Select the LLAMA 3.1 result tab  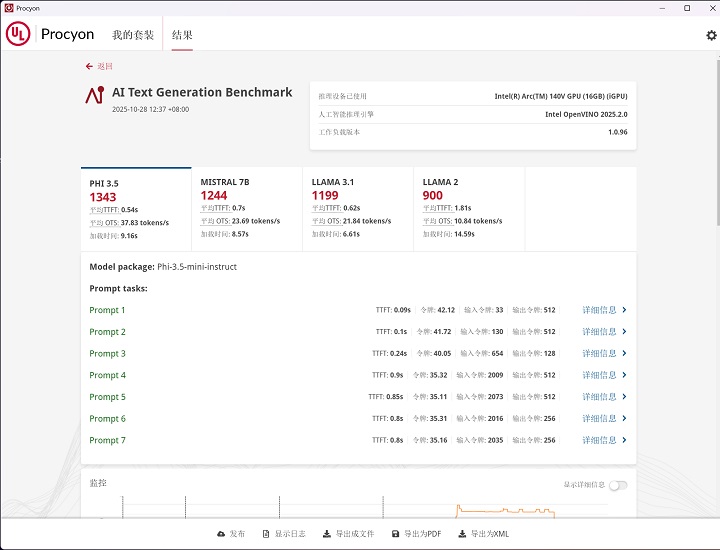(358, 209)
